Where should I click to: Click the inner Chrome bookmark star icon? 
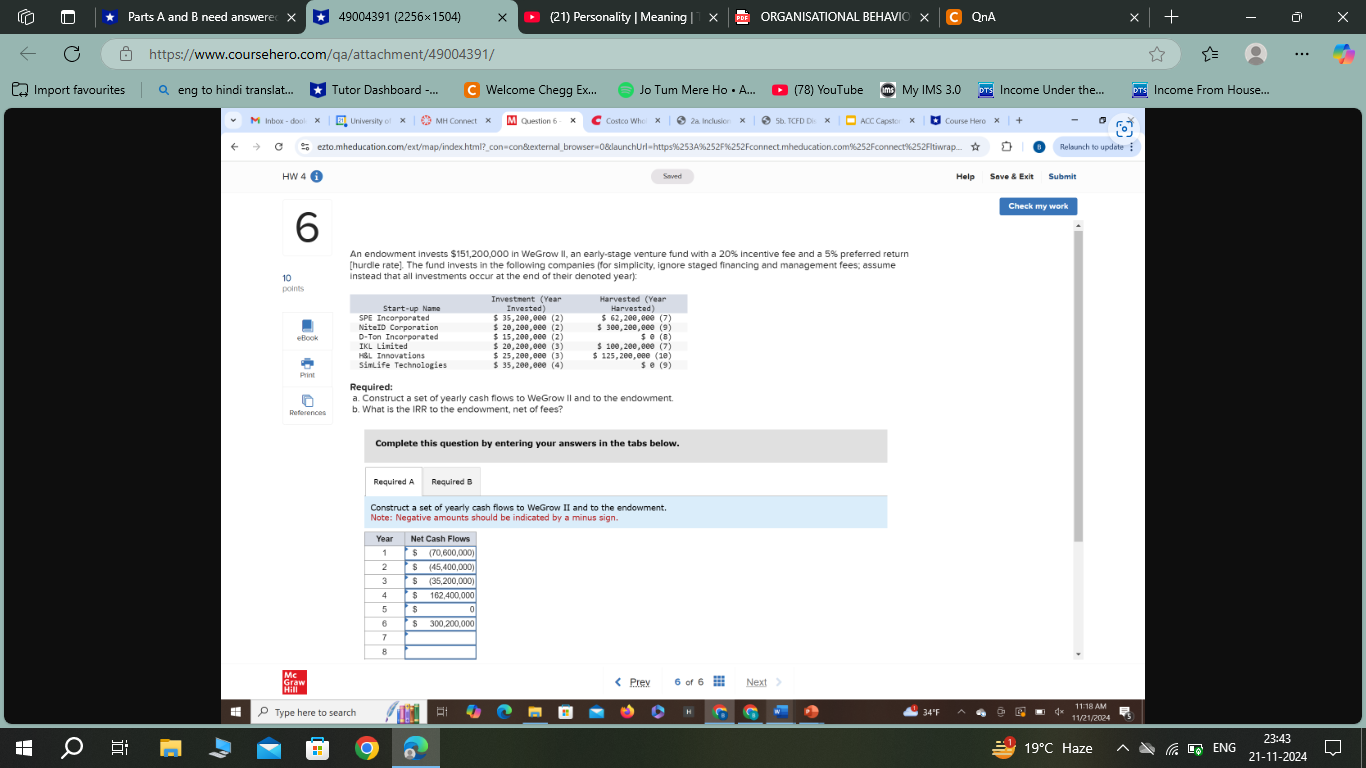975,147
